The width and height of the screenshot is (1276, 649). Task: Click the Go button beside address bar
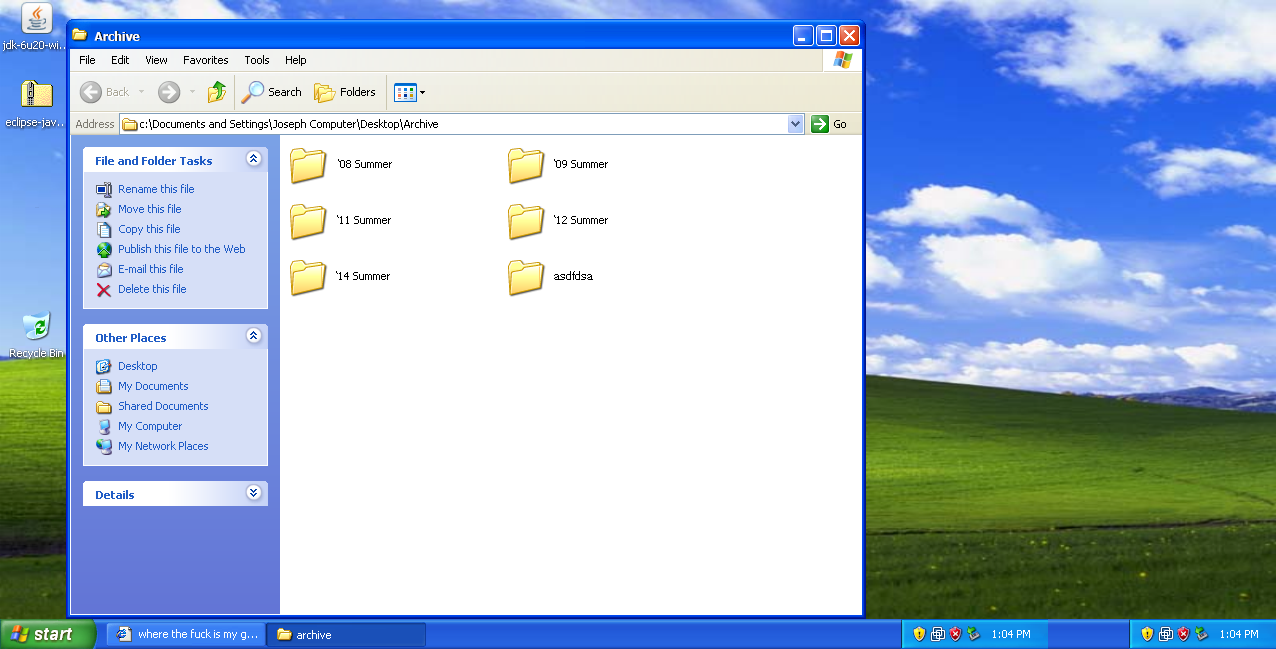(830, 124)
